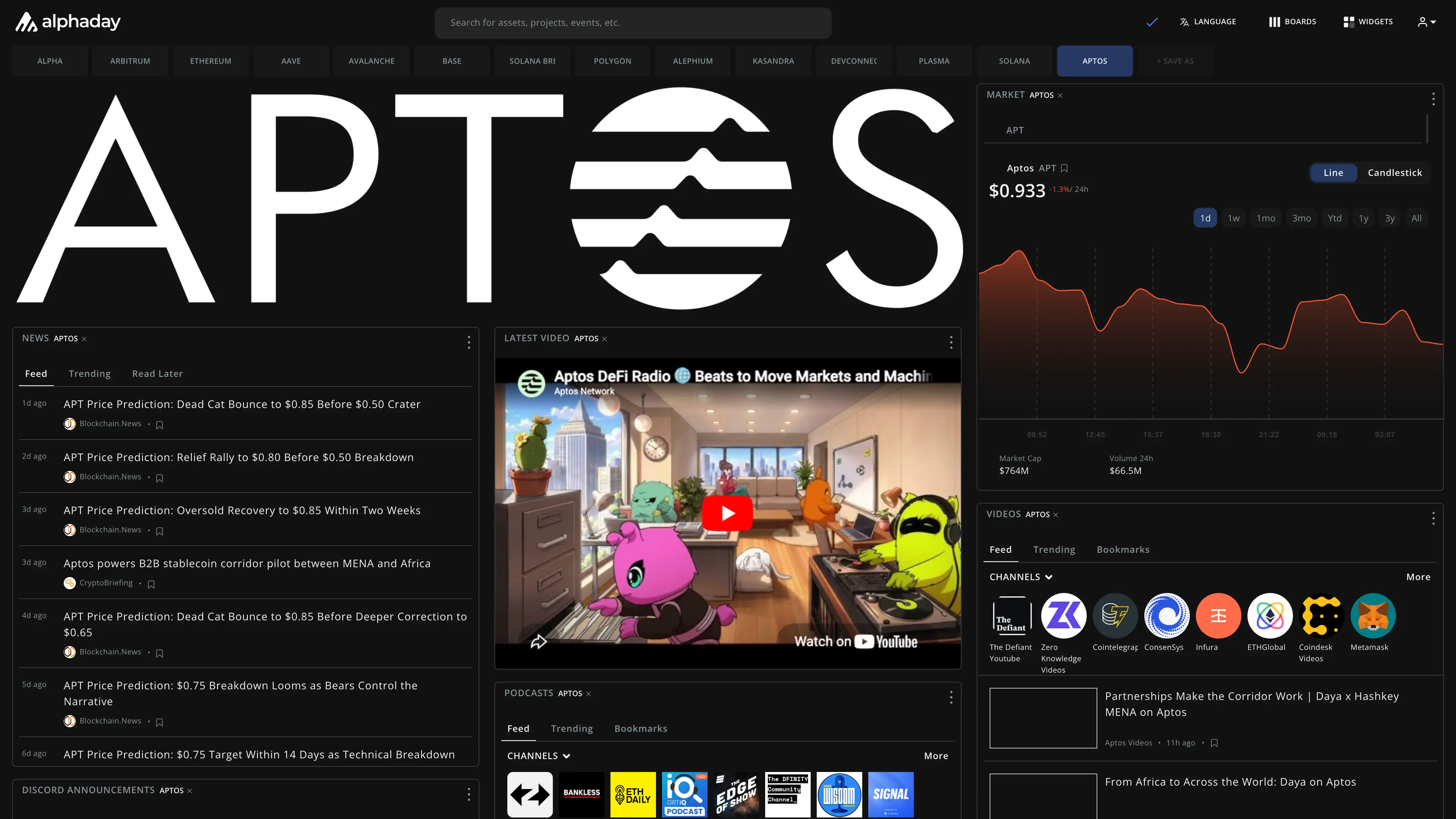Open the Metamask channel icon
This screenshot has height=819, width=1456.
1373,615
